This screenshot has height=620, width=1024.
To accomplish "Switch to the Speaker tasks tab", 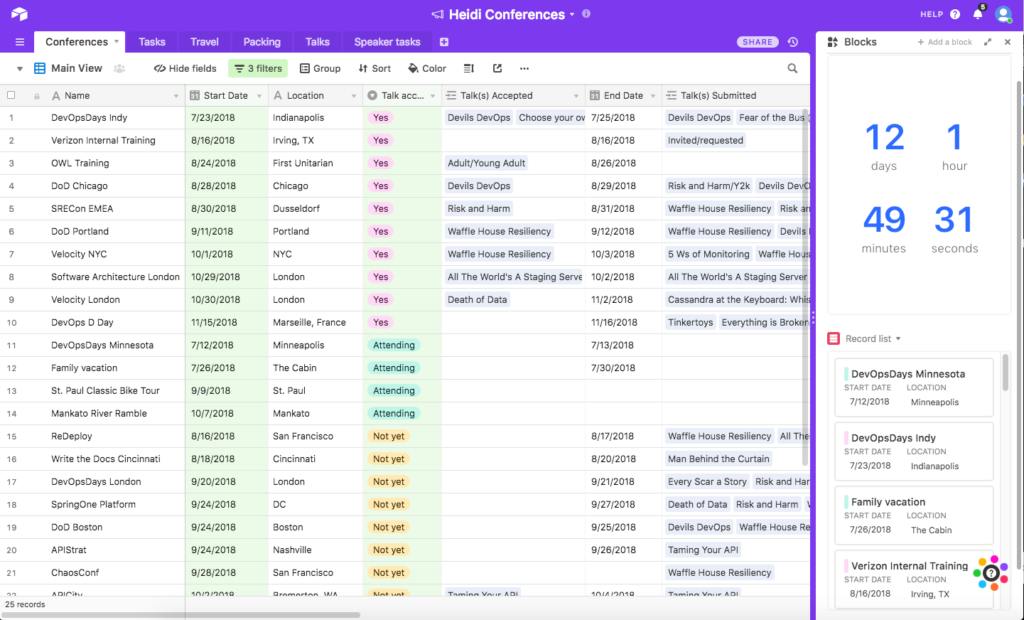I will click(387, 42).
